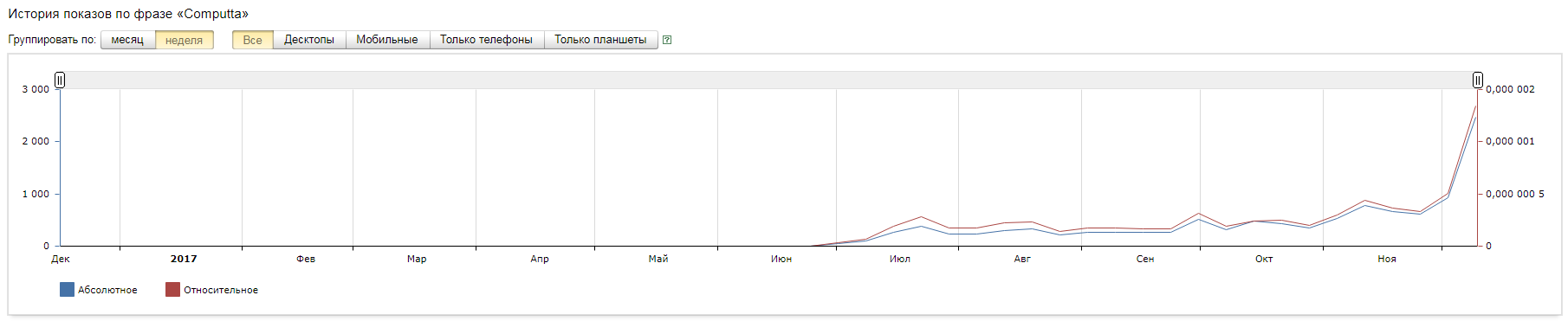
Task: Switch to the Десктопы filter
Action: point(309,40)
